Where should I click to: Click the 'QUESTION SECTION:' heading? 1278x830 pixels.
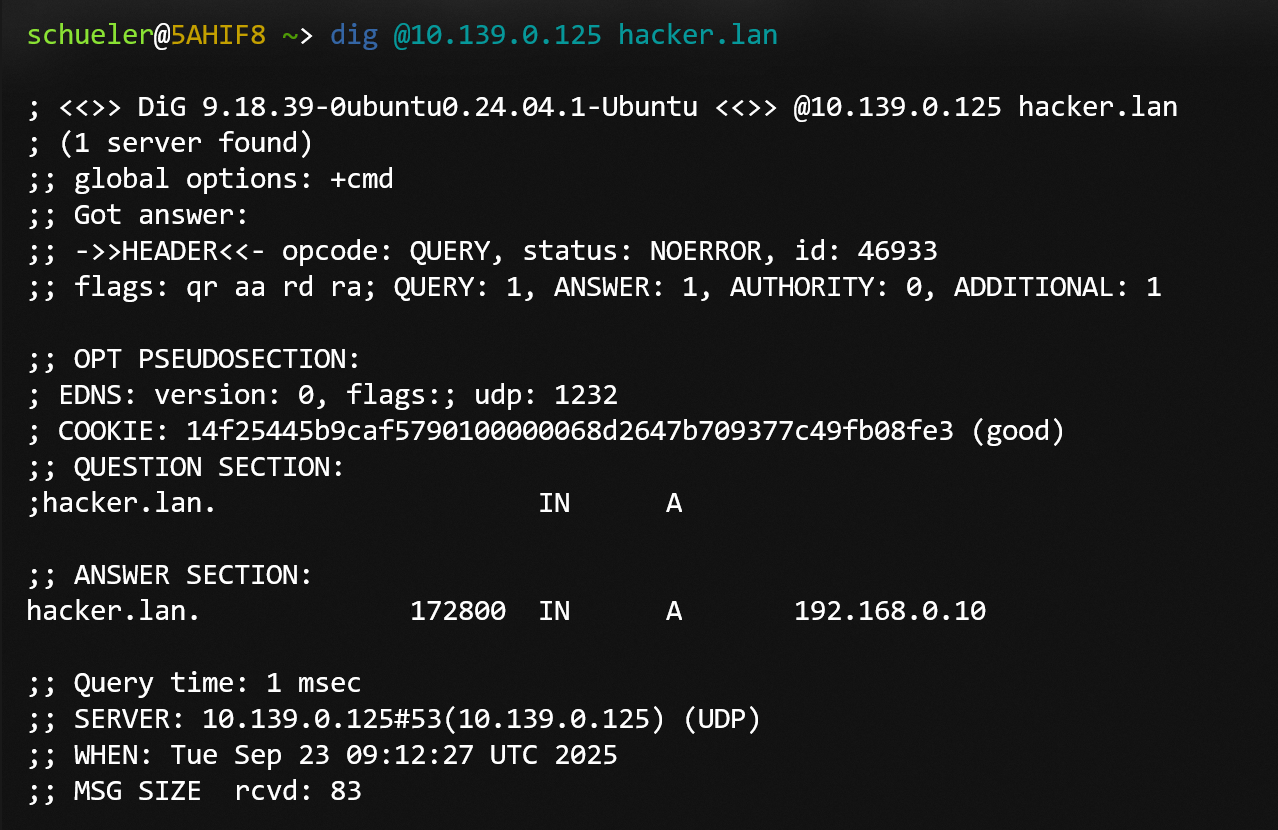pos(209,467)
